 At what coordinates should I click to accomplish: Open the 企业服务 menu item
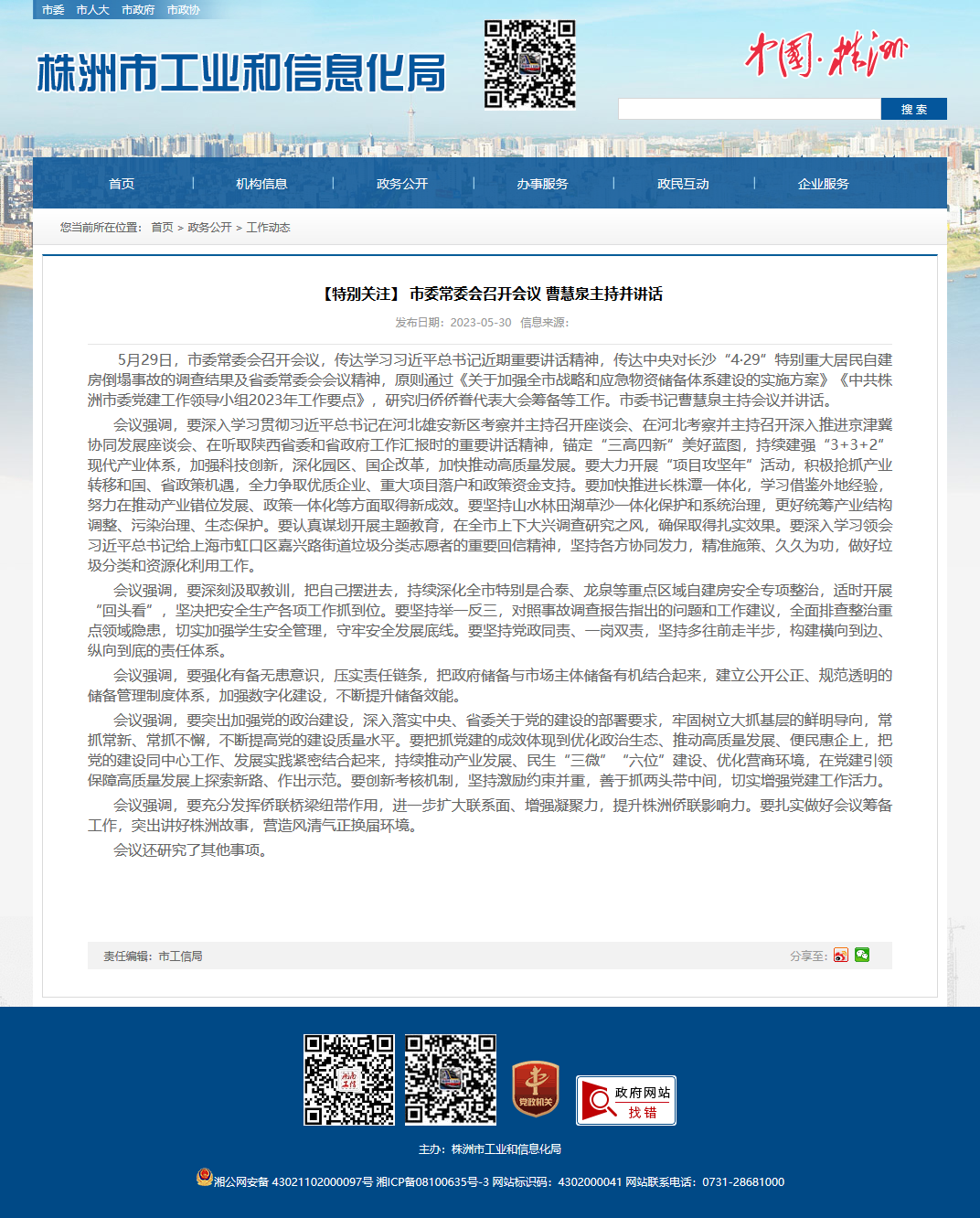(x=823, y=184)
